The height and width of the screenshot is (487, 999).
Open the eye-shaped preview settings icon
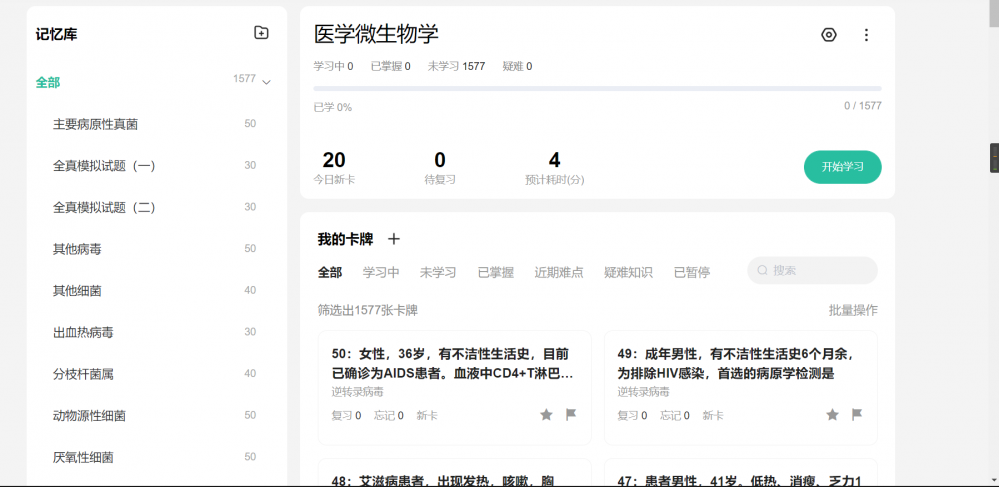tap(828, 34)
